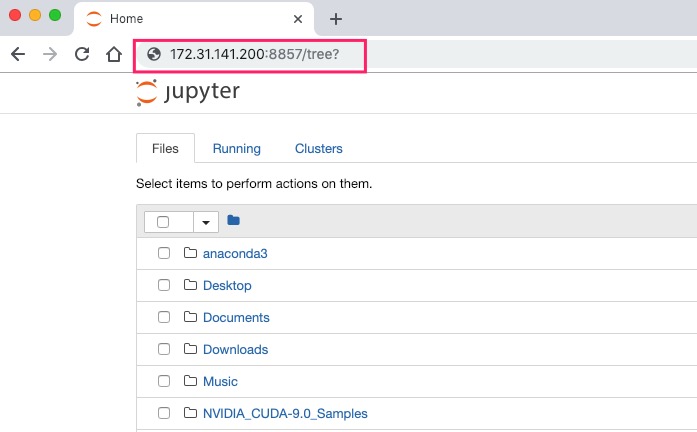
Task: Click the Jupyter logo
Action: [x=188, y=93]
